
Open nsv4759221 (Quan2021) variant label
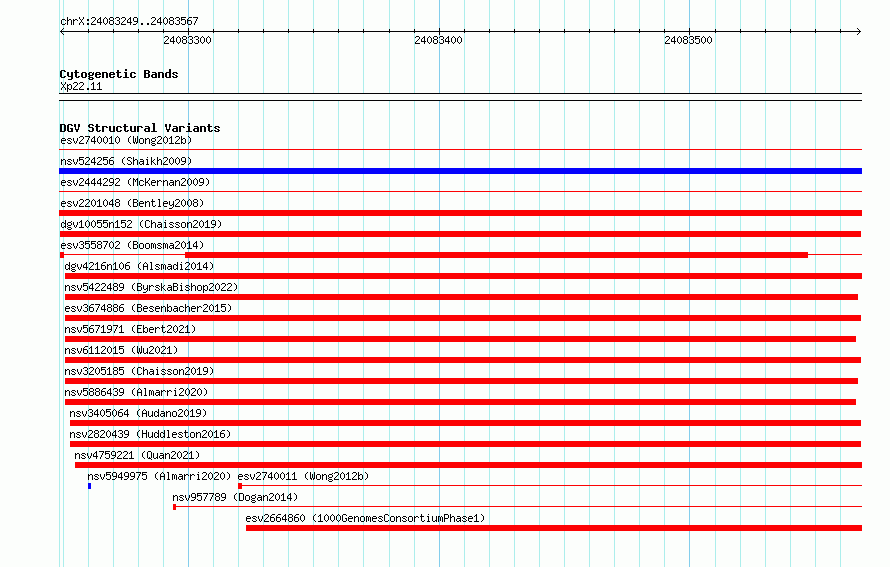click(137, 455)
